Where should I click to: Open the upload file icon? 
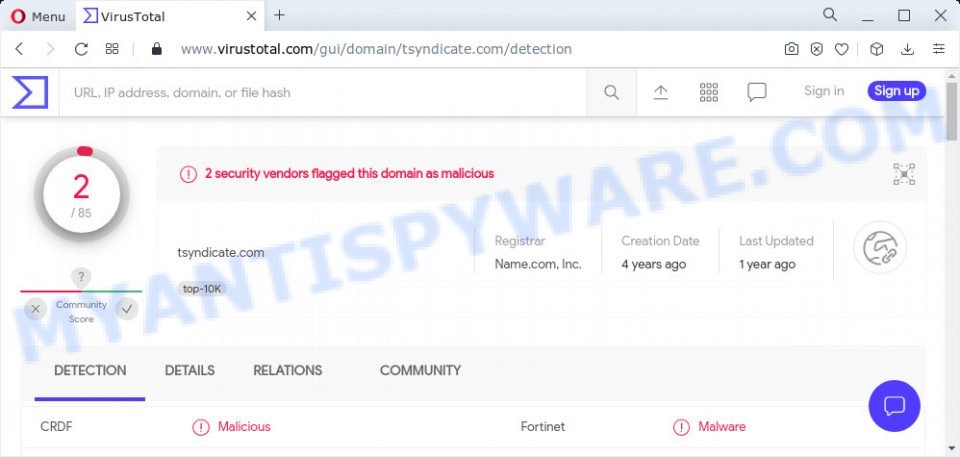click(661, 93)
